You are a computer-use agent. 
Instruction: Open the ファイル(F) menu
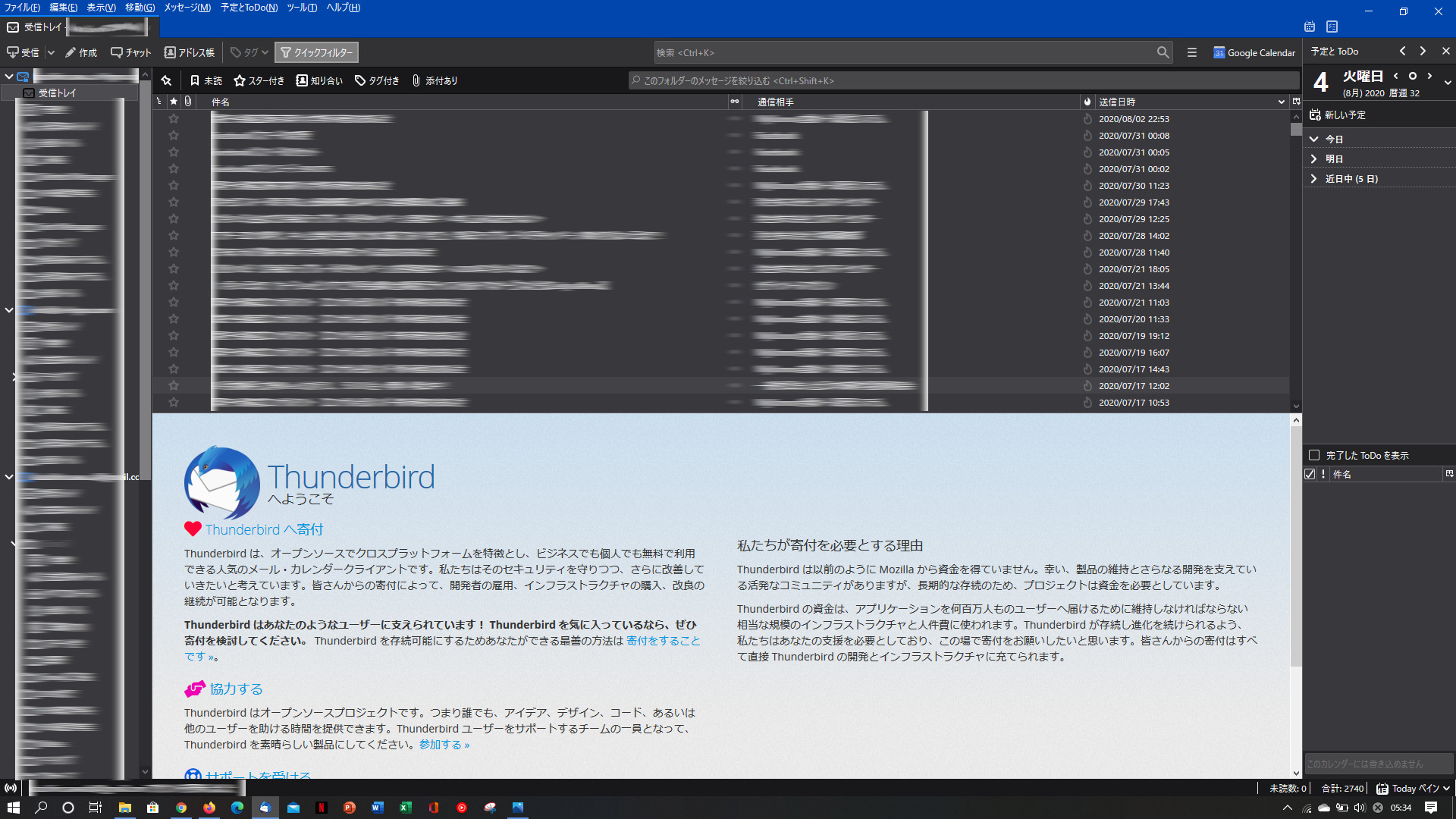pos(22,8)
